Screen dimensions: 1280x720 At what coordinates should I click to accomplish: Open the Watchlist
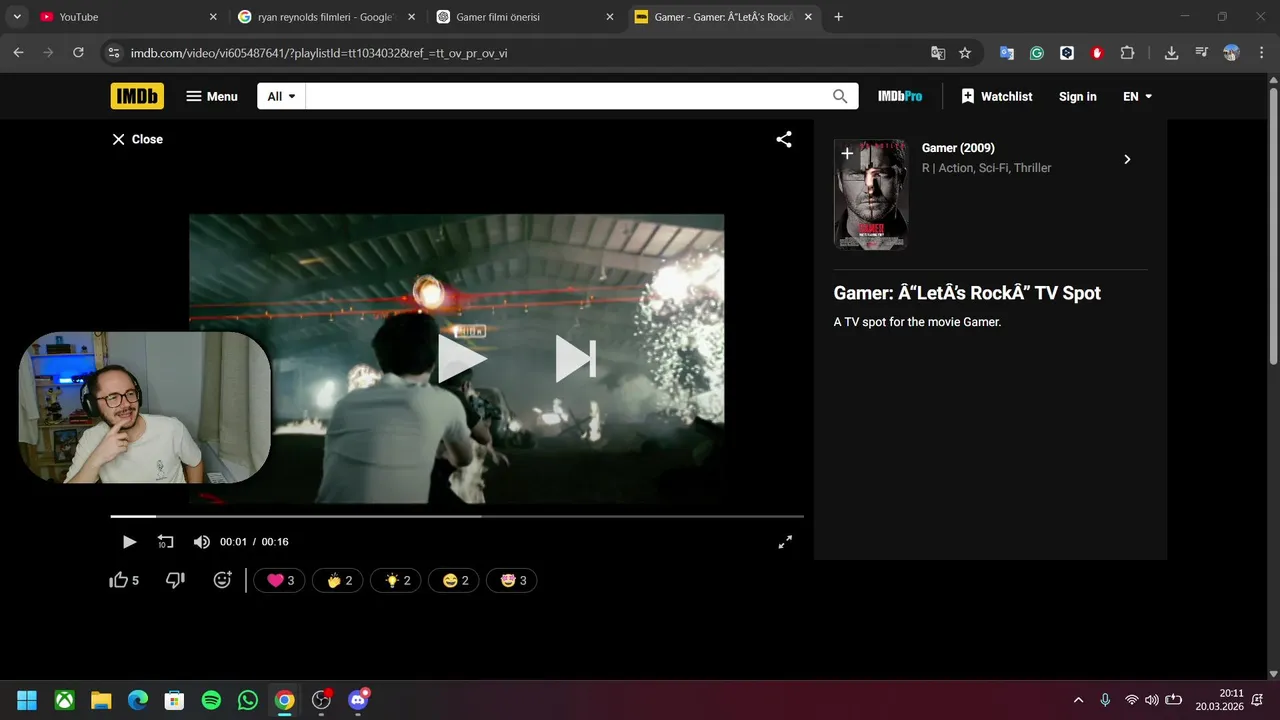pos(997,96)
